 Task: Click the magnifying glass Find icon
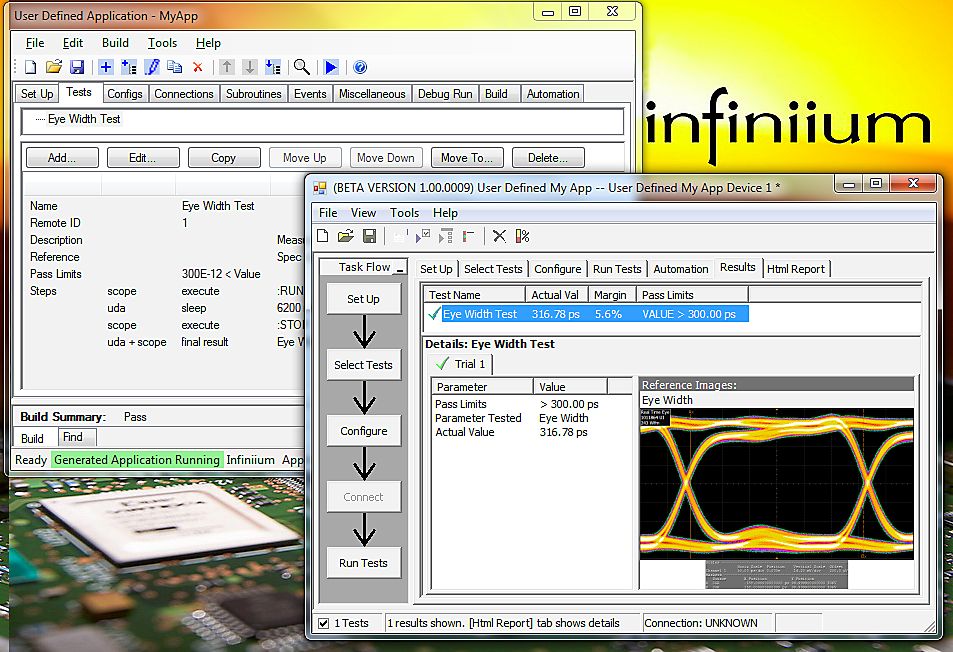(x=301, y=67)
